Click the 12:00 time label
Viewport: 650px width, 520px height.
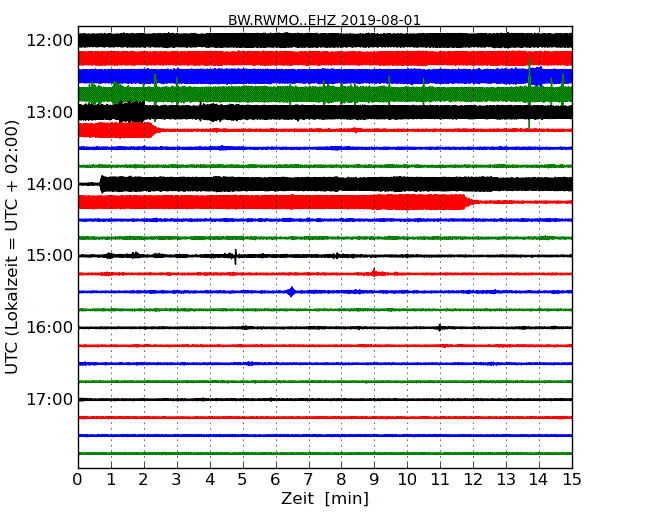(x=50, y=41)
